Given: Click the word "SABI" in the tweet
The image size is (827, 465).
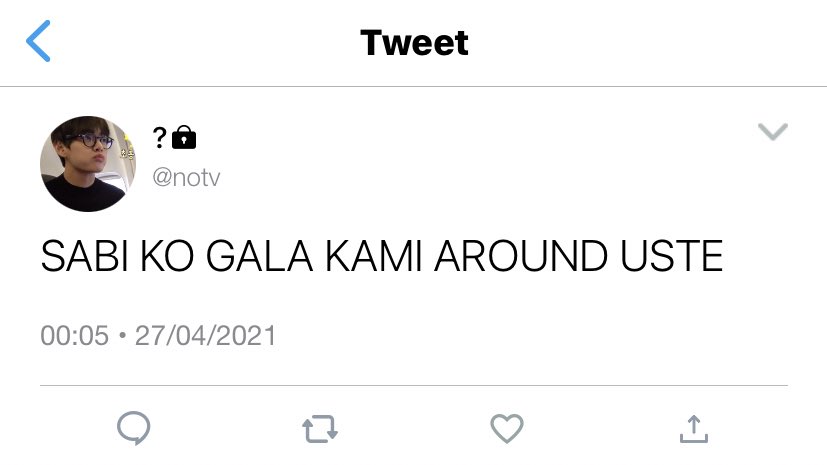Looking at the screenshot, I should pos(84,256).
